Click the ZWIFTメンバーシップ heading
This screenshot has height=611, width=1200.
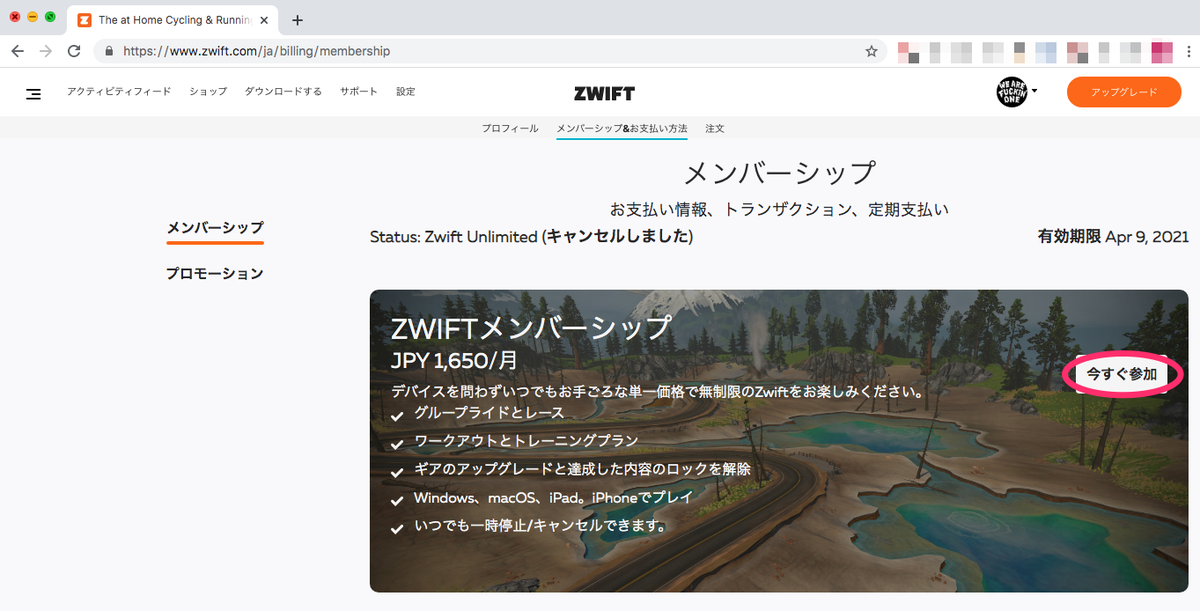coord(531,328)
